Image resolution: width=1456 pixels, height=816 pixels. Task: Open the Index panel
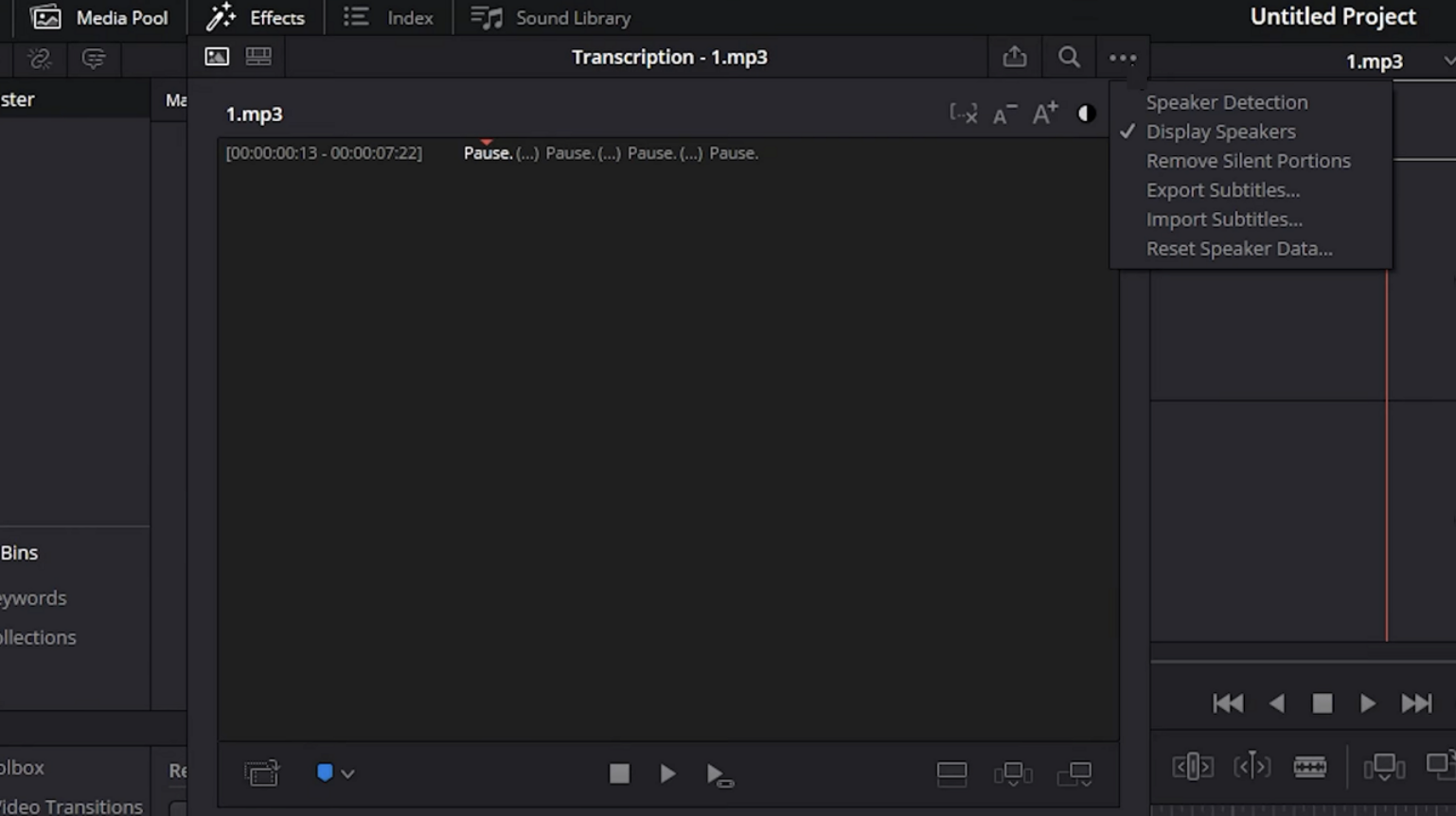click(x=388, y=17)
